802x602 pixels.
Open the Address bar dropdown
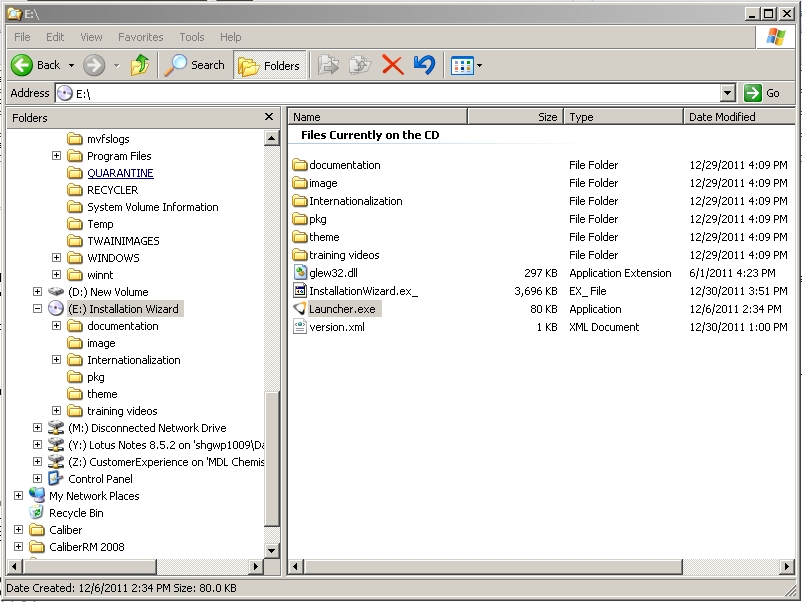tap(727, 93)
